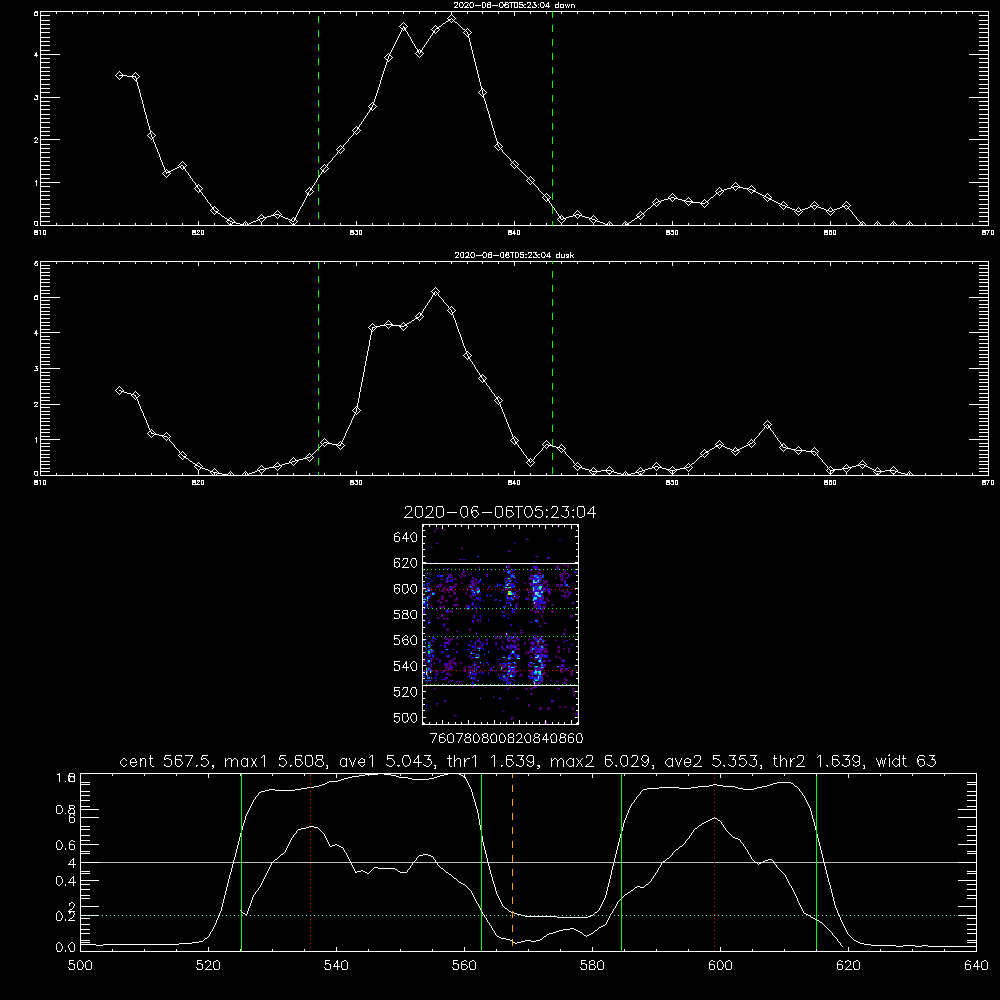Click the x-axis numbers under the spectral image
1000x1000 pixels.
[506, 739]
